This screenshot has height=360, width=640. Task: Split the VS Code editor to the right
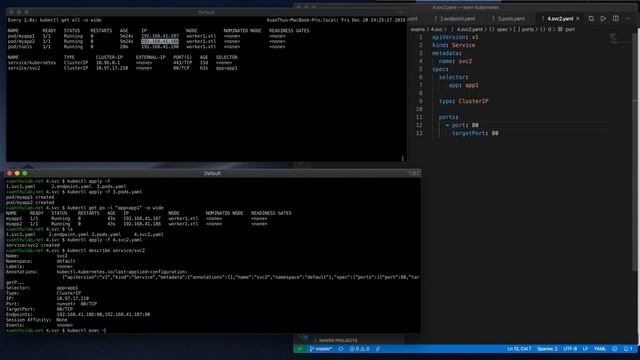point(616,18)
